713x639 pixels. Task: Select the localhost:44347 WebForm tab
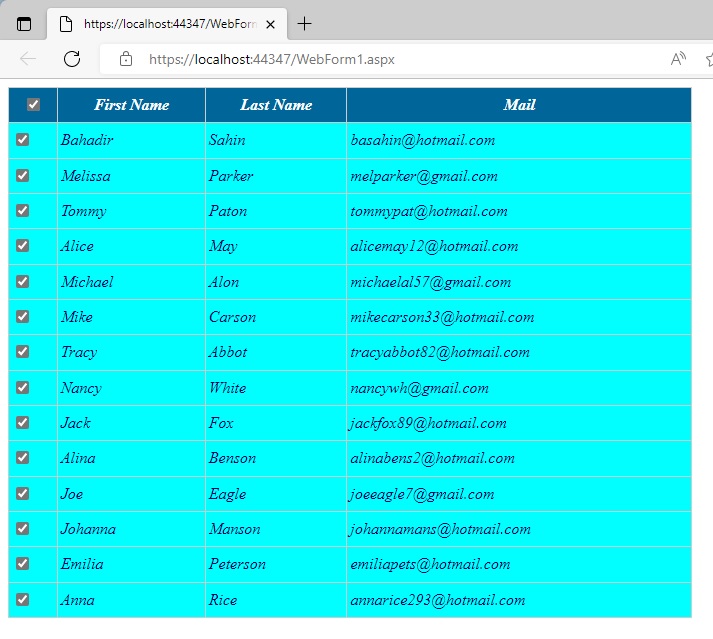167,24
